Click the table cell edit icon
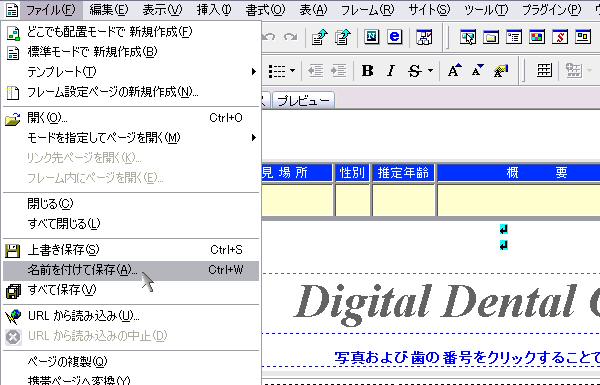600x385 pixels. tap(574, 71)
